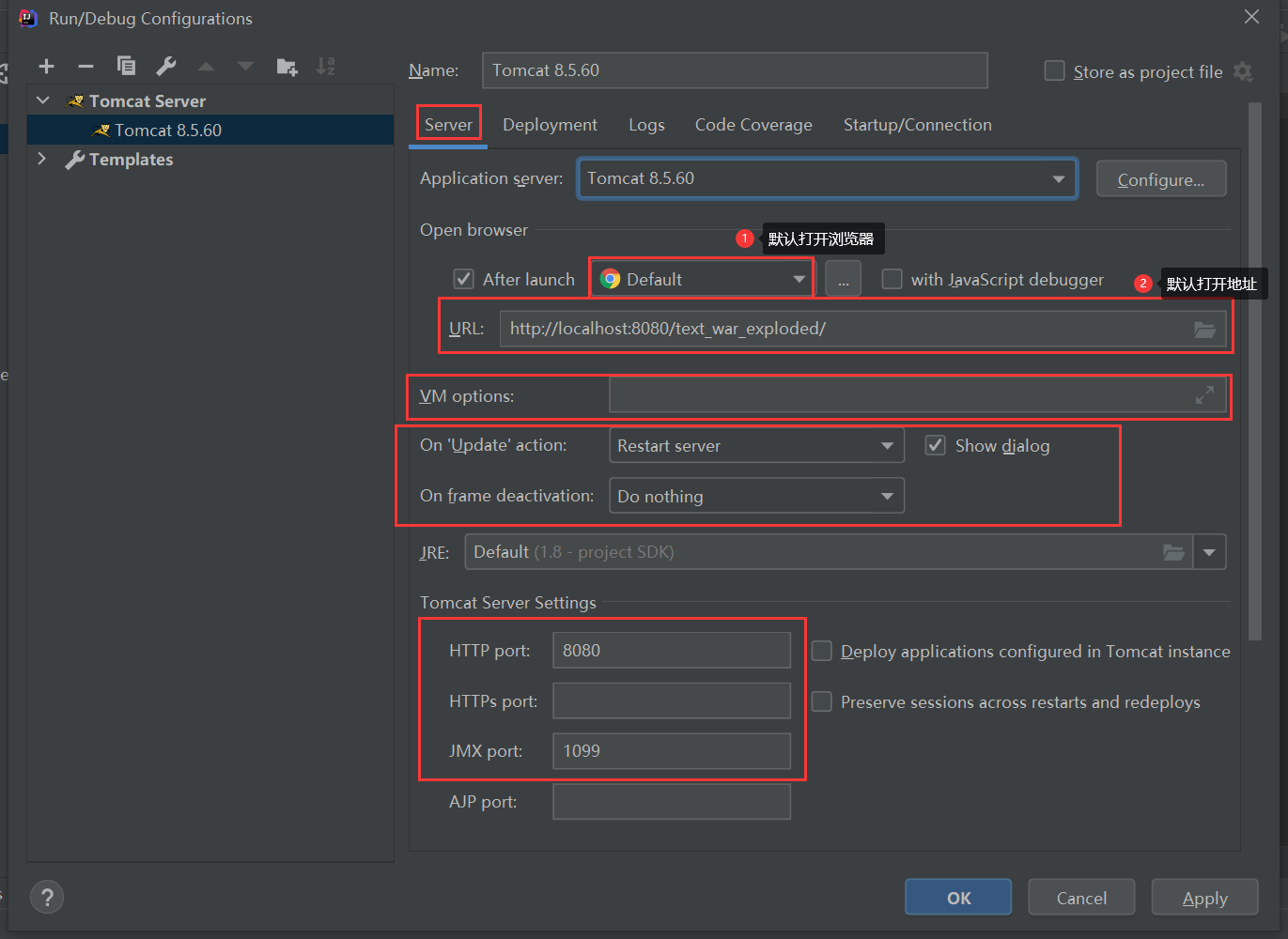
Task: Uncheck the Show dialog checkbox
Action: click(935, 445)
